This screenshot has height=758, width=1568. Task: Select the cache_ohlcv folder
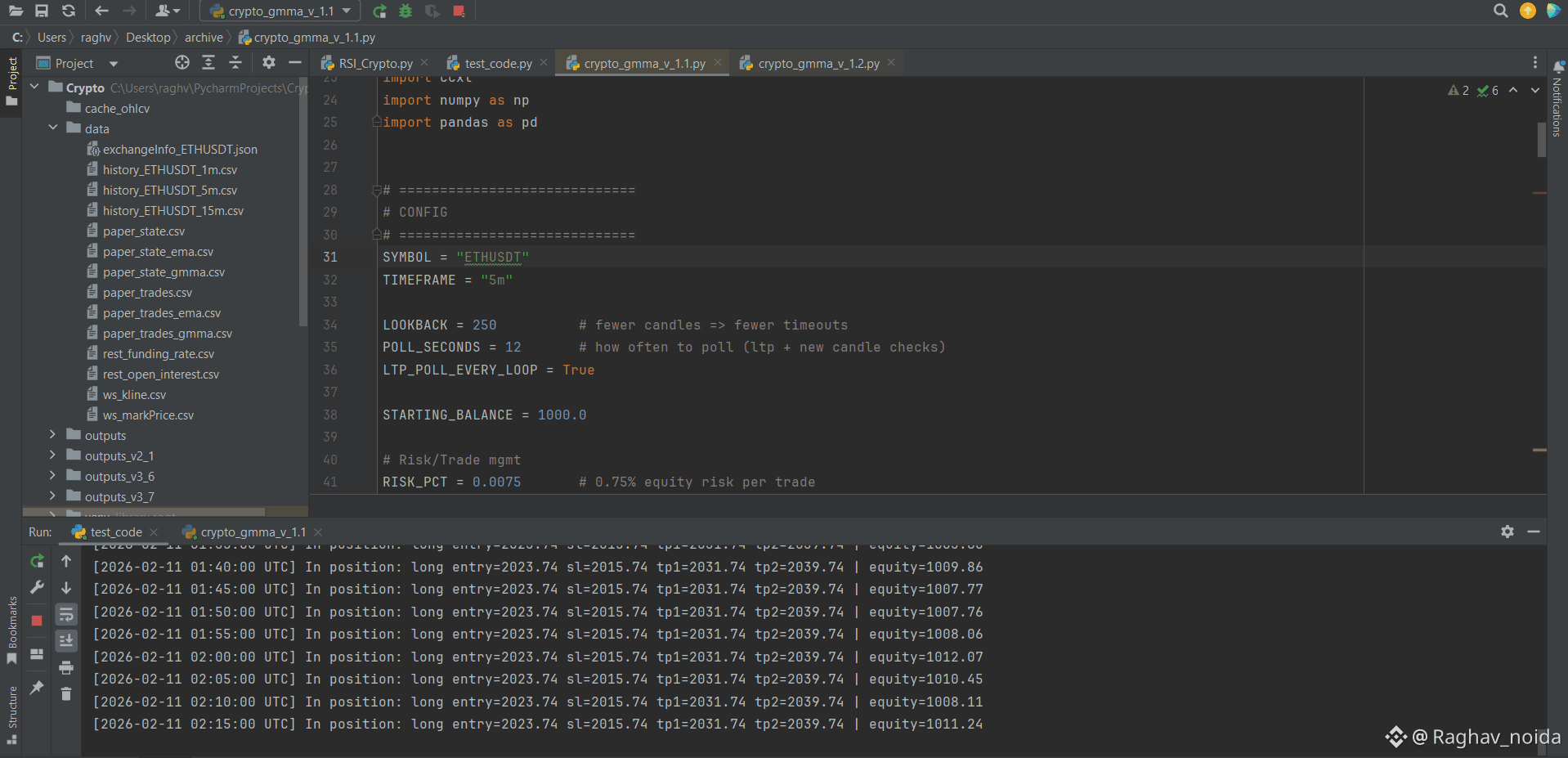pyautogui.click(x=117, y=108)
